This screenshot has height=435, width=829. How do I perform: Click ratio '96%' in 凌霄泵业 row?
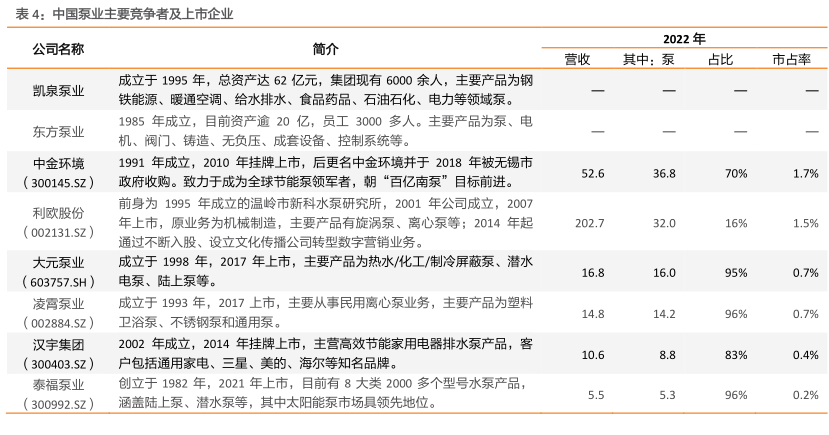tap(736, 314)
